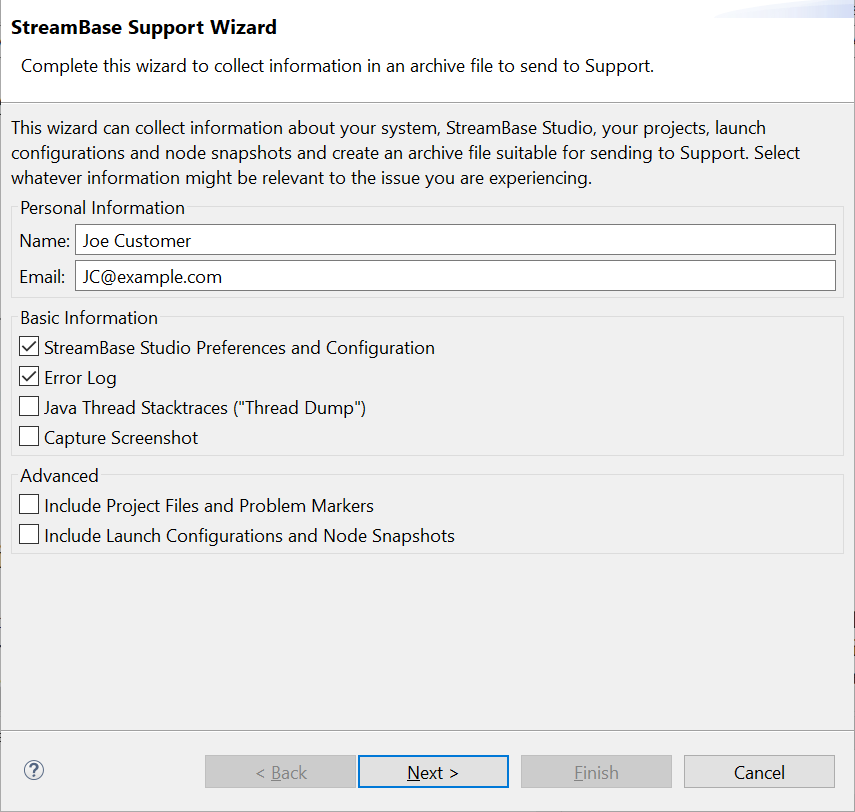Screen dimensions: 855x812
Task: Click the Advanced group heading
Action: (x=59, y=476)
